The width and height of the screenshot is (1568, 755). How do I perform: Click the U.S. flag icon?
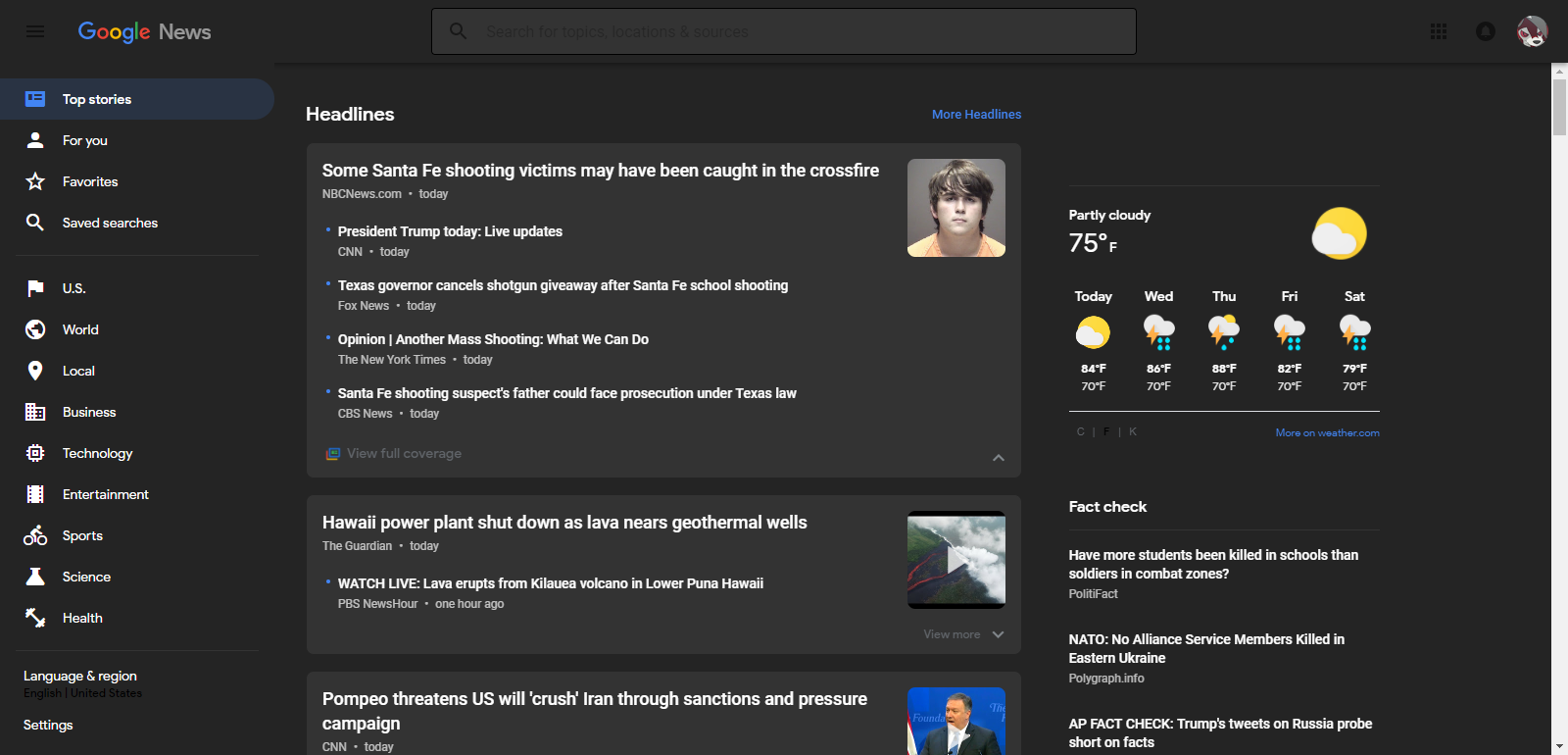click(x=35, y=288)
